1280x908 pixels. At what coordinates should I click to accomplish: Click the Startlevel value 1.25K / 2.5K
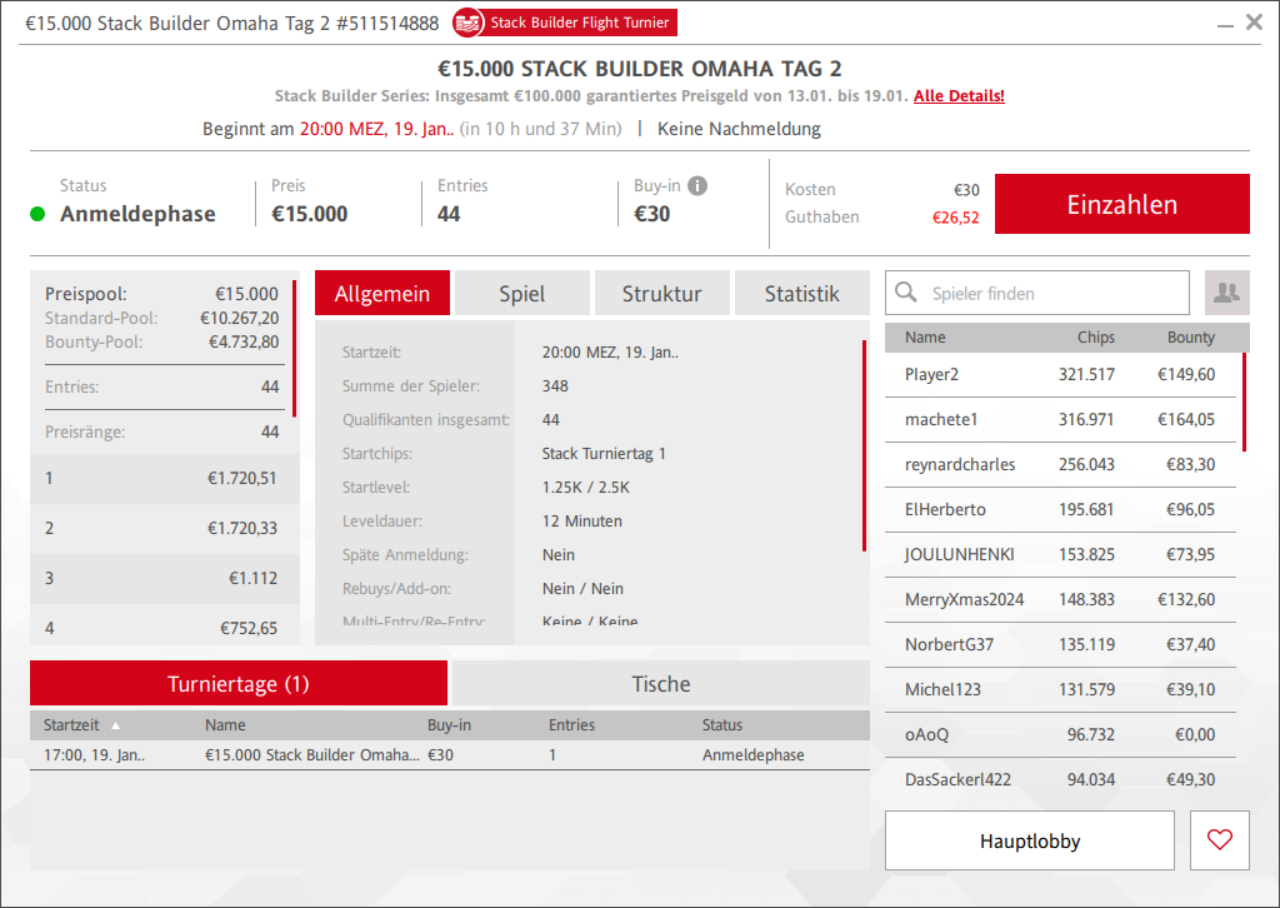(586, 487)
